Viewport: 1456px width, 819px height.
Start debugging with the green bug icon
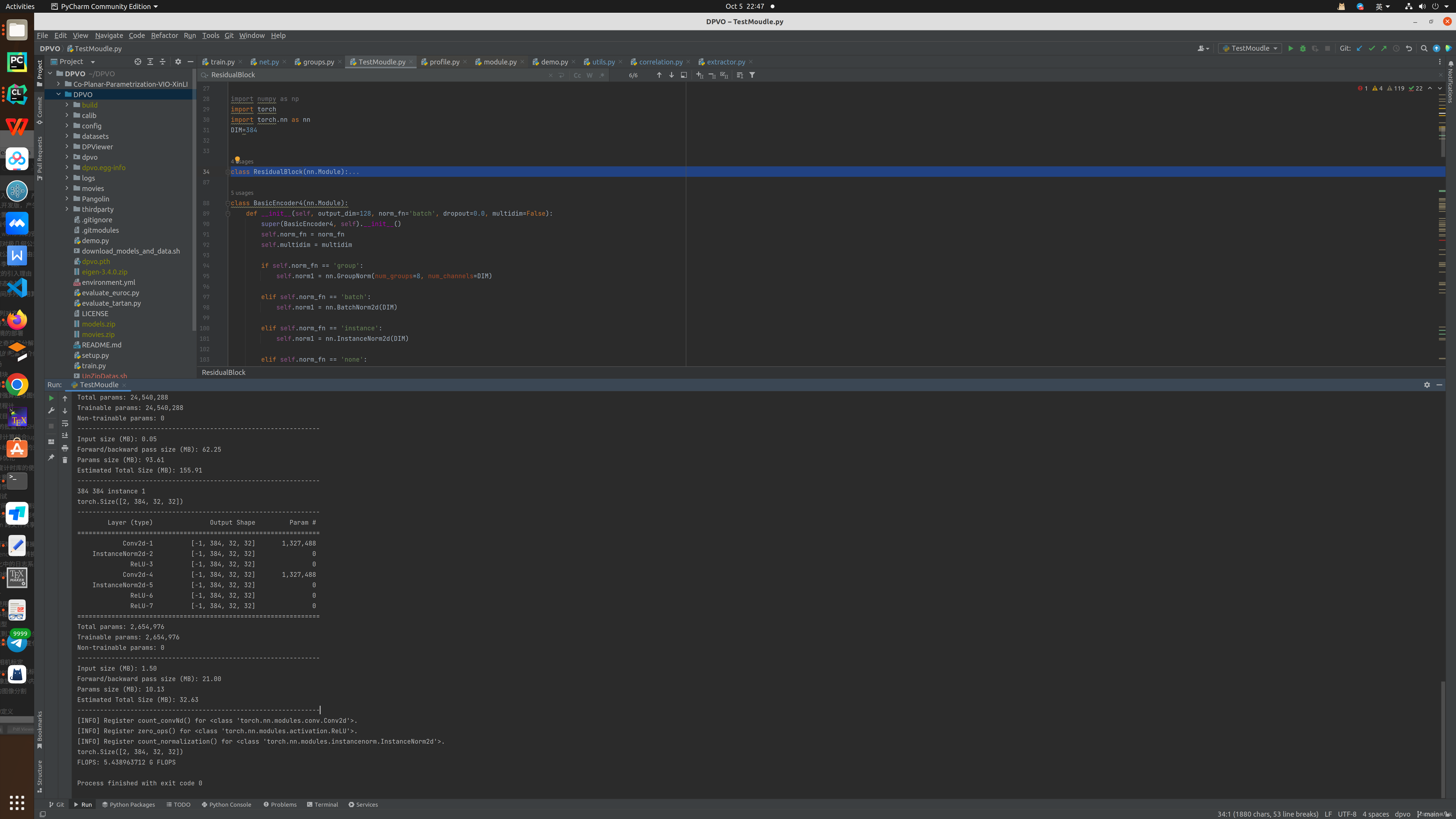1303,49
